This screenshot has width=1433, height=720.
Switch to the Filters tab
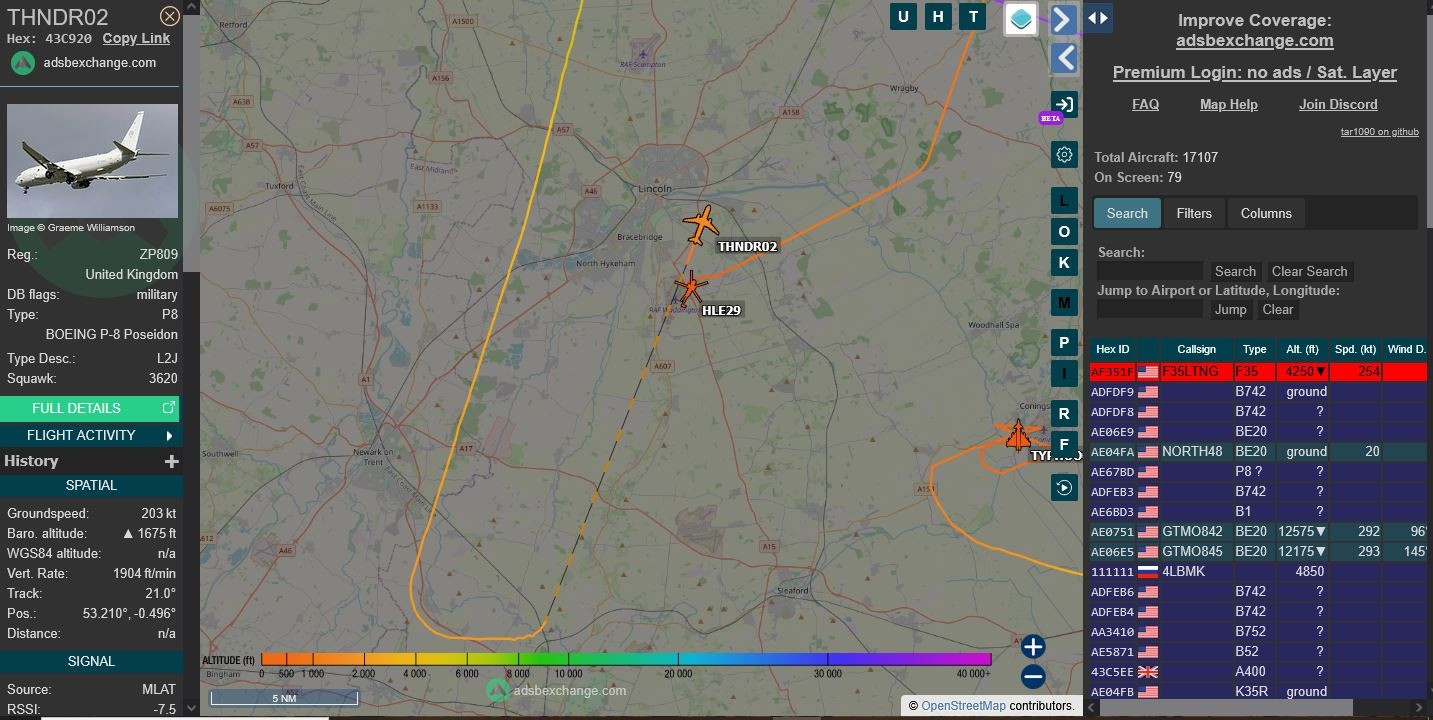click(1193, 213)
